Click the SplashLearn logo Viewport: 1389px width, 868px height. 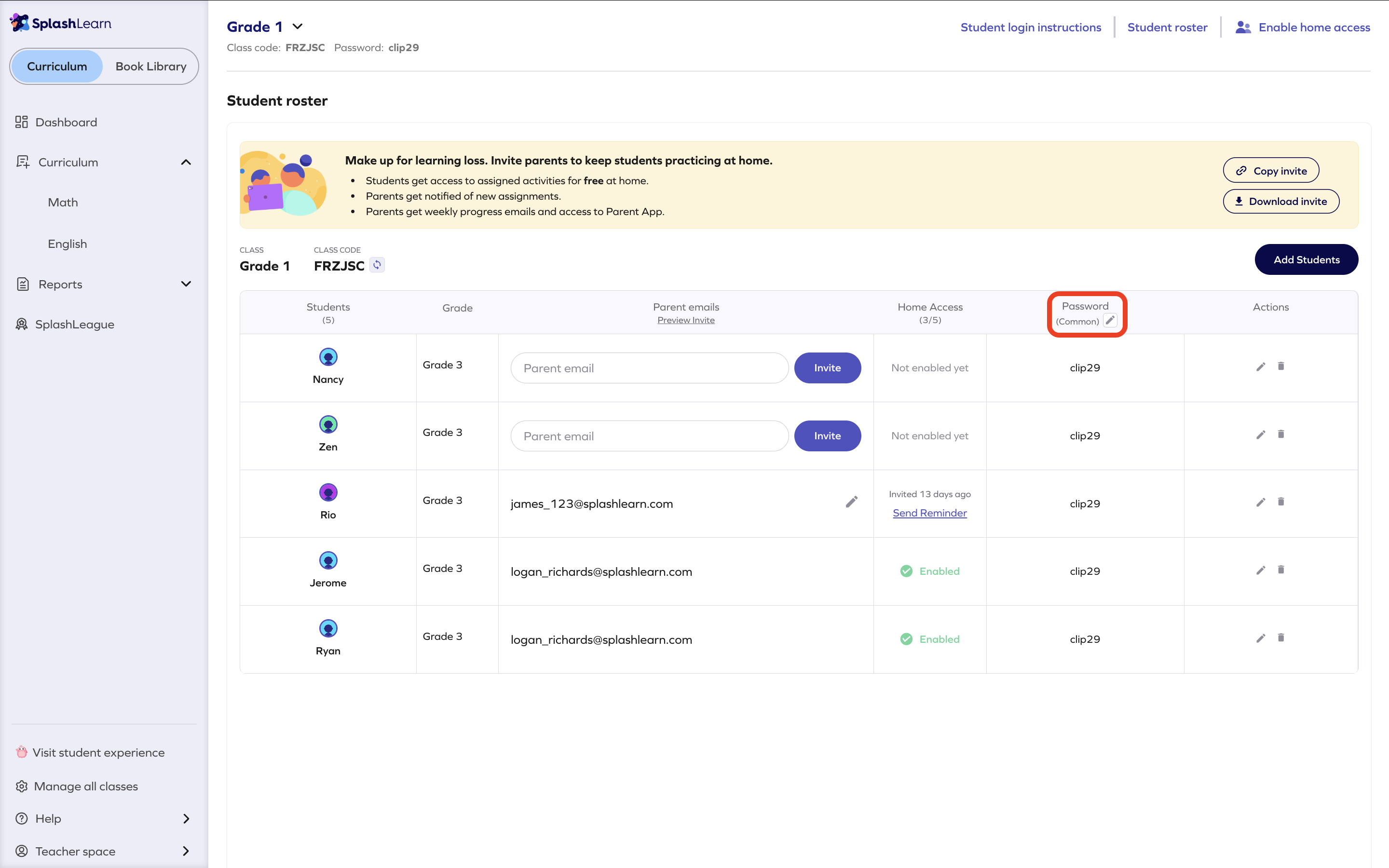coord(60,23)
